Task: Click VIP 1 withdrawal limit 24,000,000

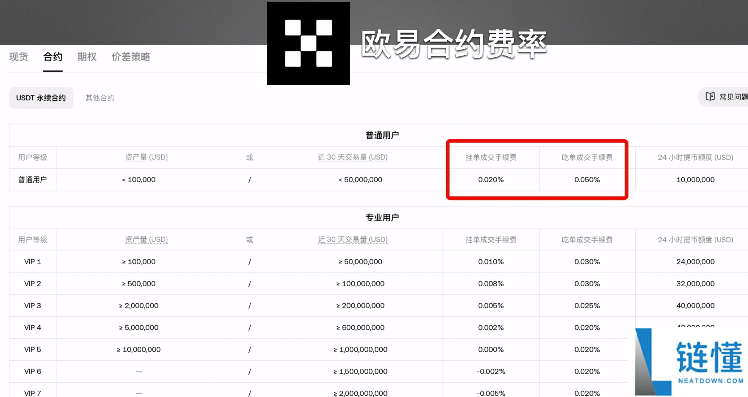Action: click(x=696, y=262)
